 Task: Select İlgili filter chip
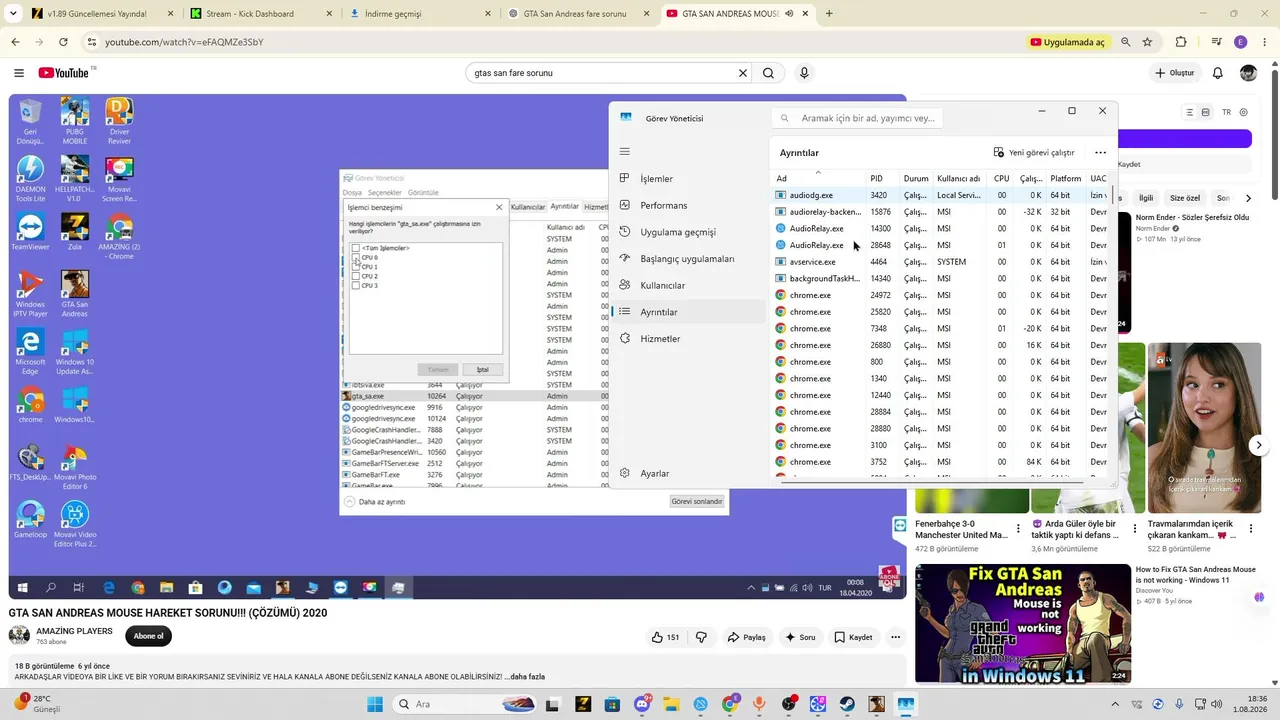pos(1146,198)
